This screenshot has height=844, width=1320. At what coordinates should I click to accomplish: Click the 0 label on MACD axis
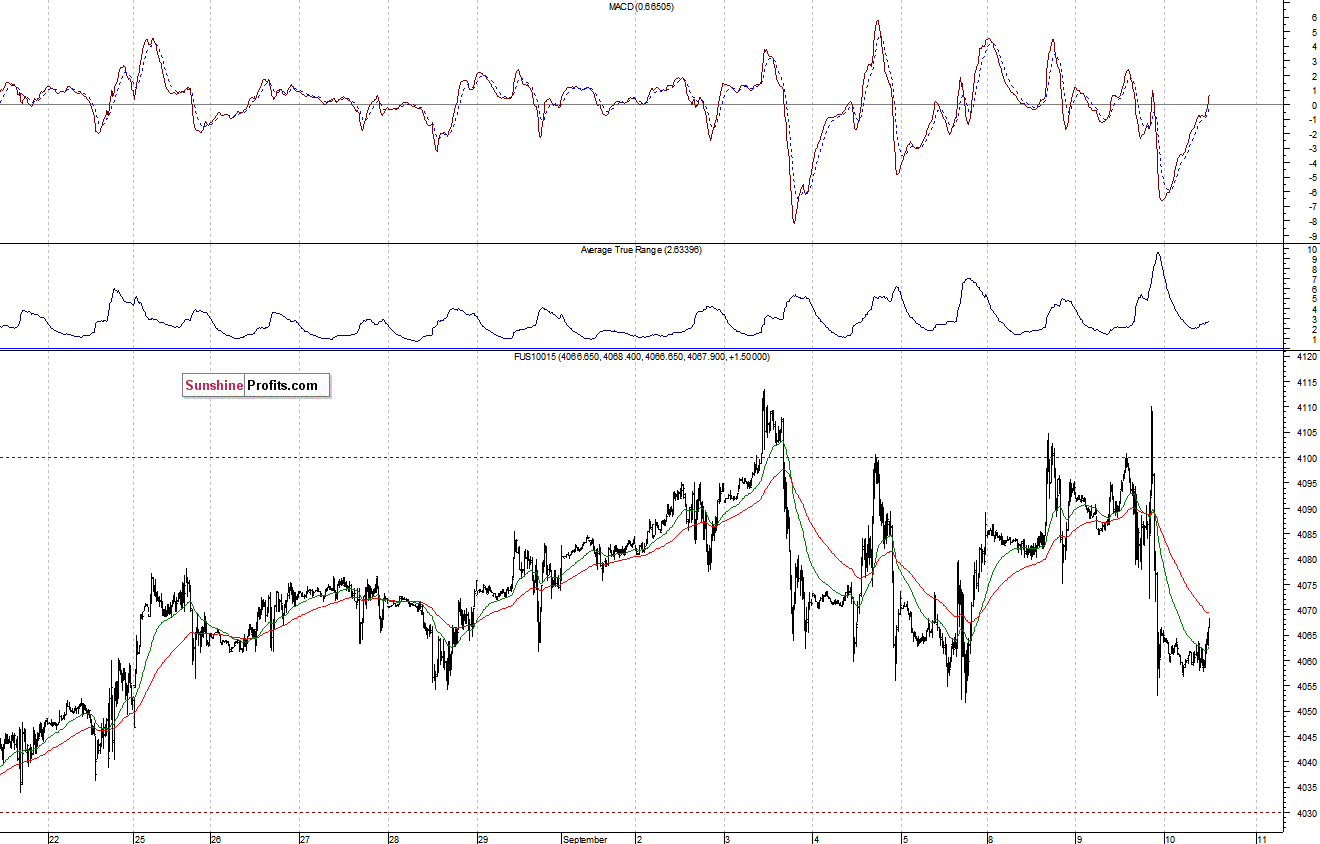pyautogui.click(x=1313, y=105)
